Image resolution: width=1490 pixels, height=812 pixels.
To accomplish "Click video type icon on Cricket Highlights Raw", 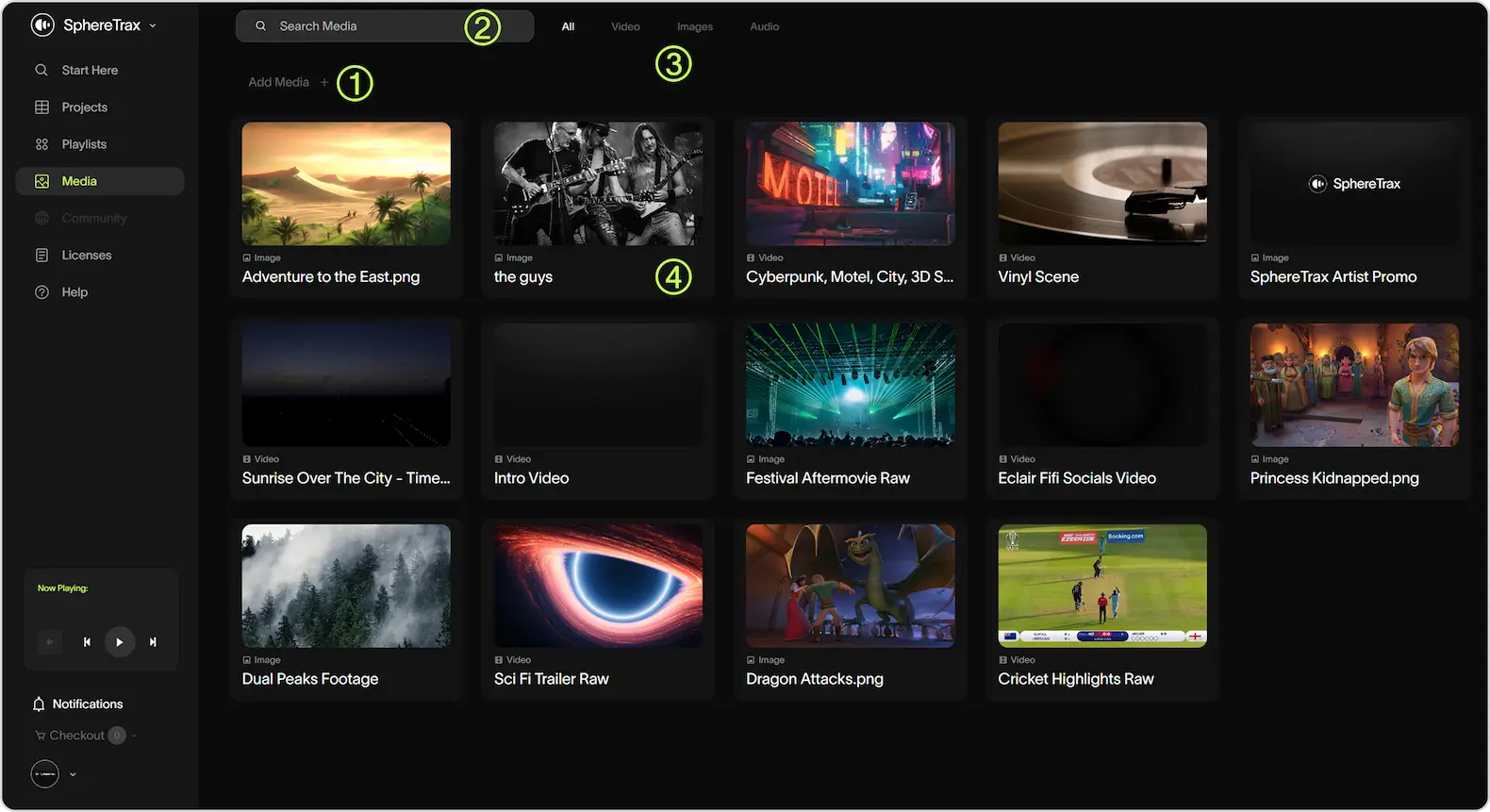I will click(x=1002, y=660).
